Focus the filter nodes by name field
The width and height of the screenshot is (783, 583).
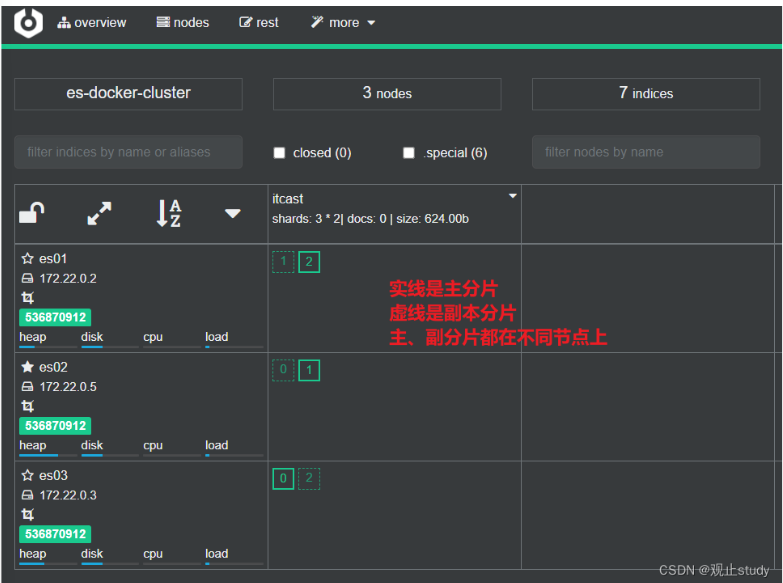(x=646, y=152)
